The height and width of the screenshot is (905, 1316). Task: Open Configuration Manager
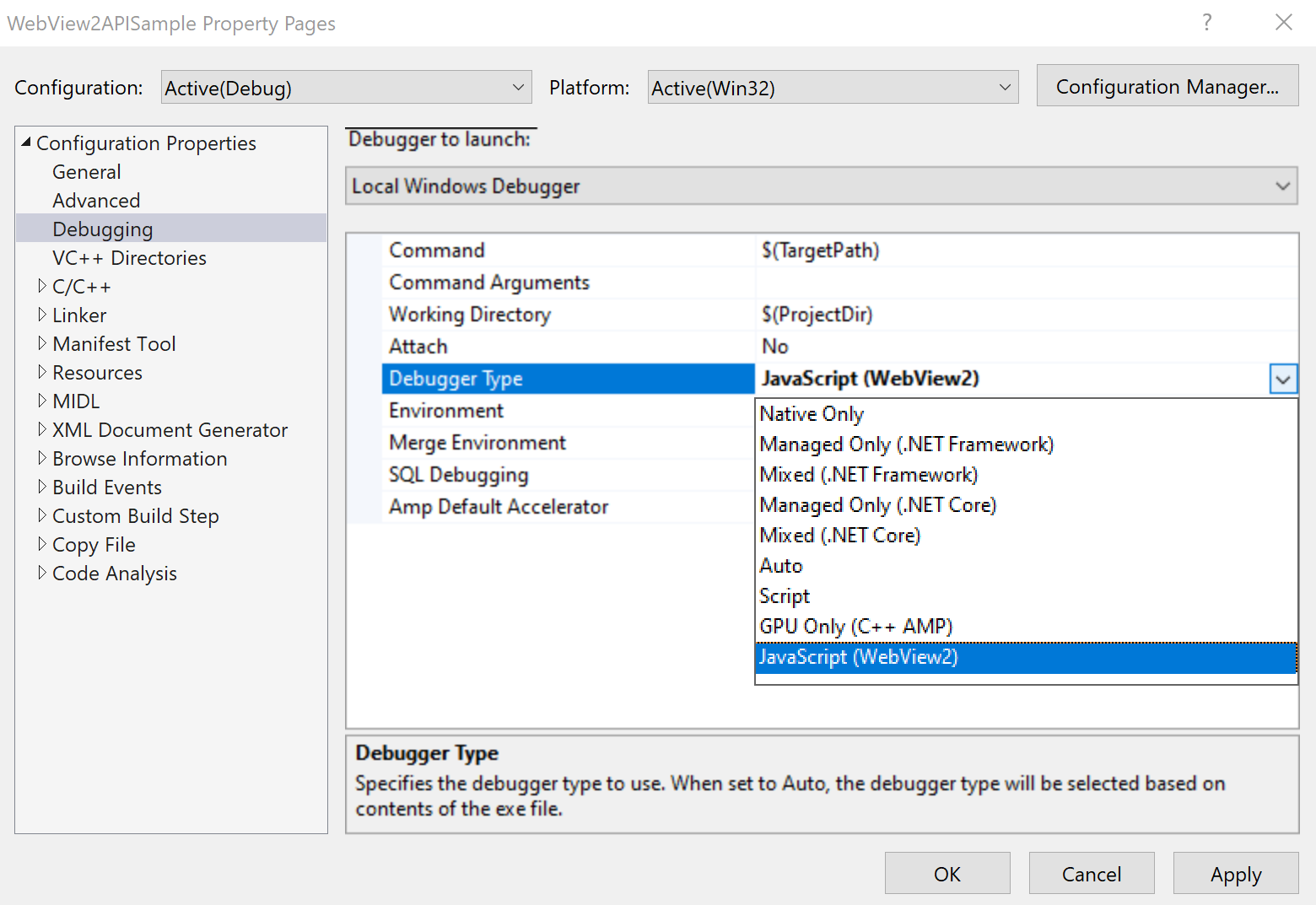coord(1168,85)
